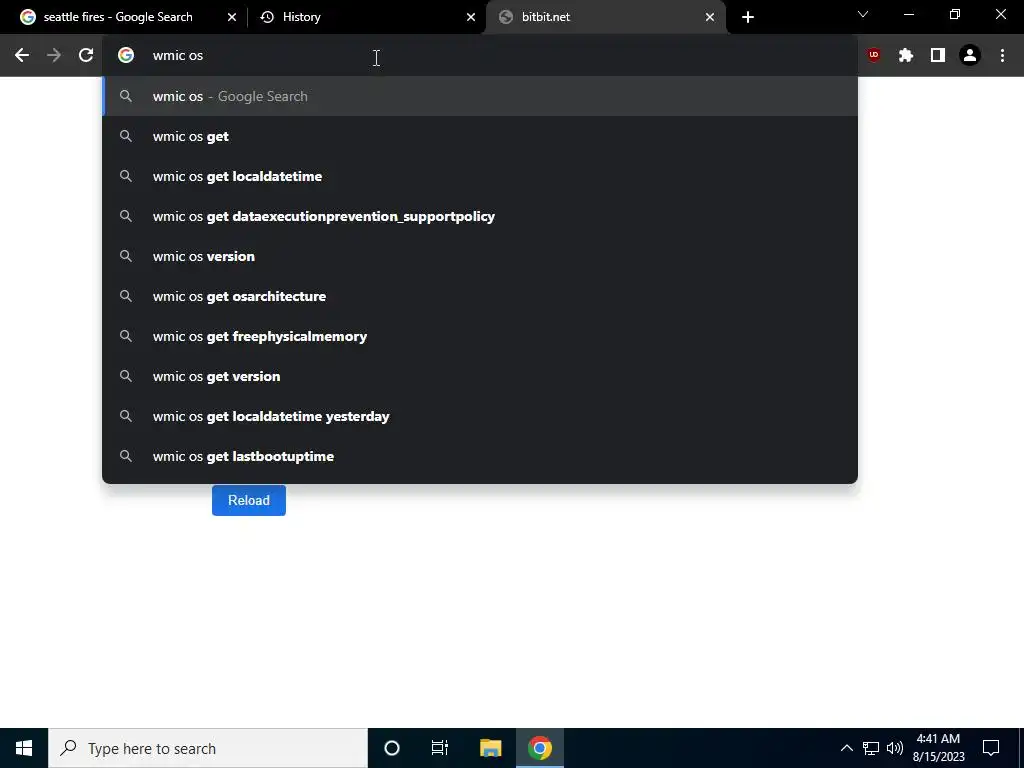Click the taskbar 'Type here to search' box

[x=208, y=748]
